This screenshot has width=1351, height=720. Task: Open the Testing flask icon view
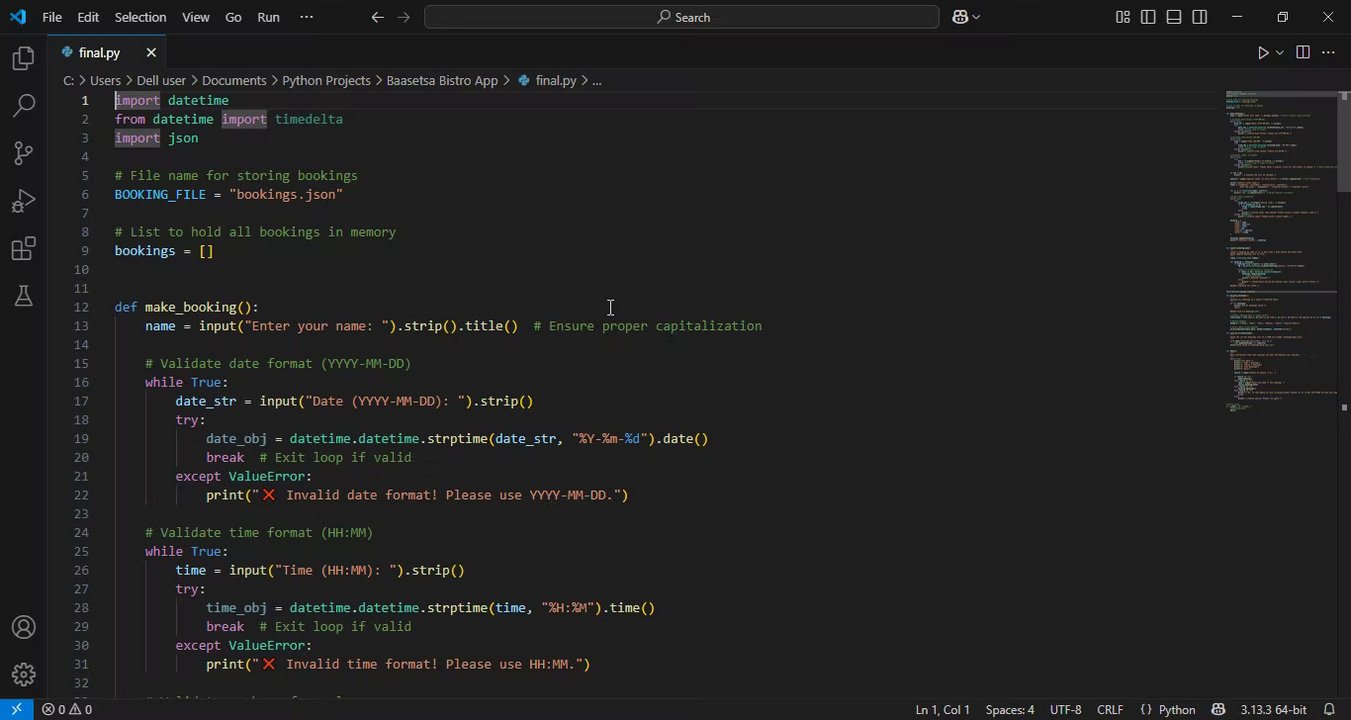point(23,296)
